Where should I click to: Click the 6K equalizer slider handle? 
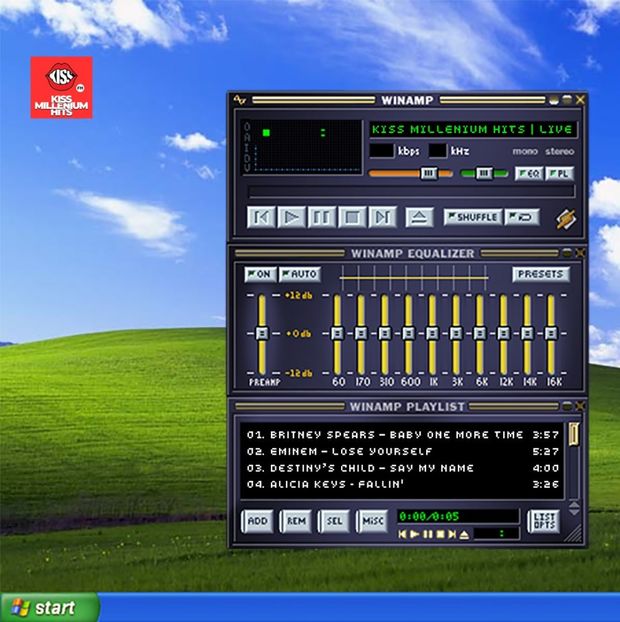click(x=480, y=333)
